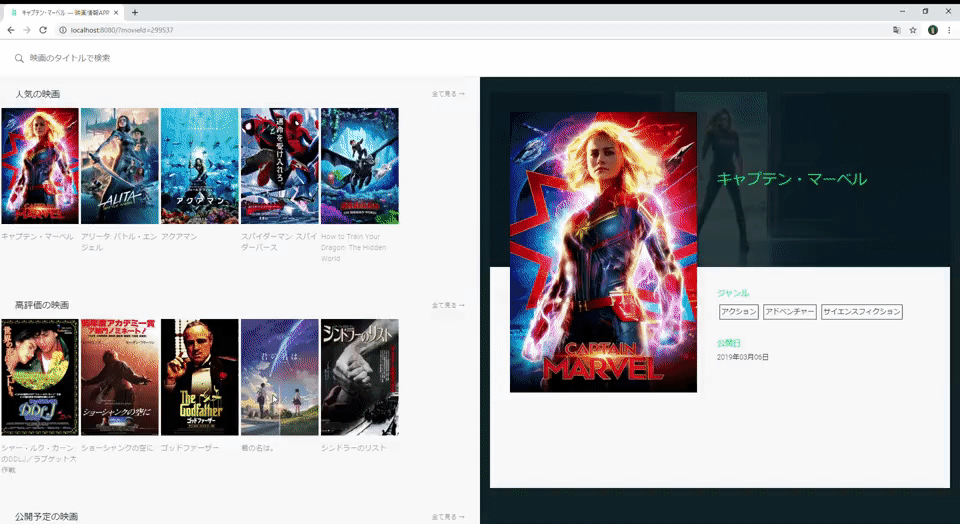The height and width of the screenshot is (524, 960).
Task: Click the 君の名は。 title text
Action: tap(257, 448)
